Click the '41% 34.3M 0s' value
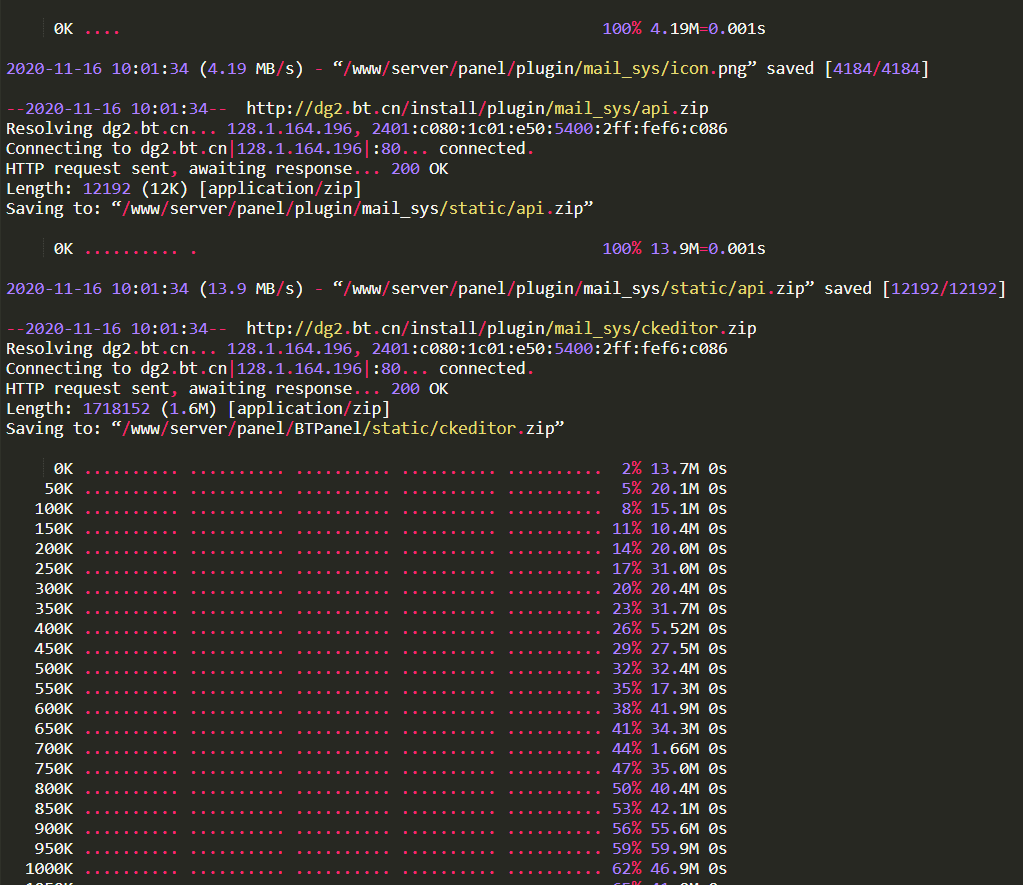 click(669, 729)
